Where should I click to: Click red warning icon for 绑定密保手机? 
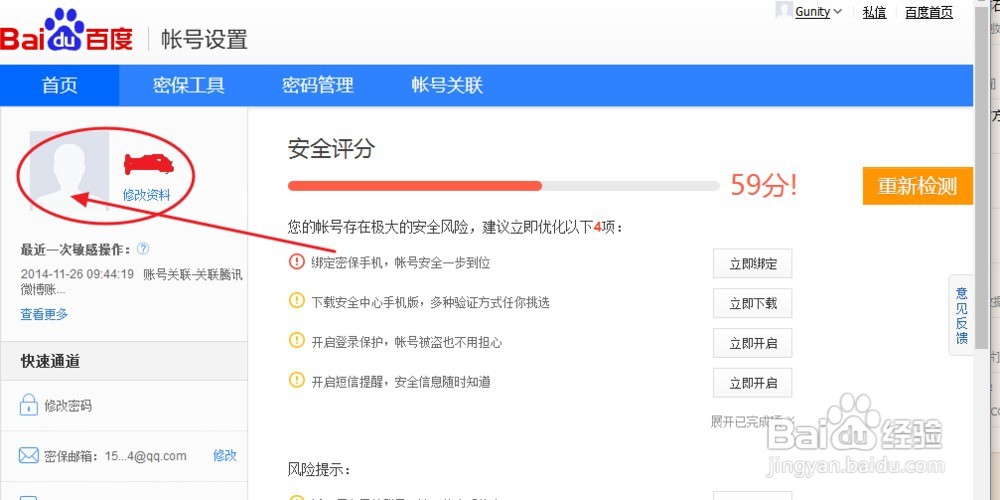point(296,262)
